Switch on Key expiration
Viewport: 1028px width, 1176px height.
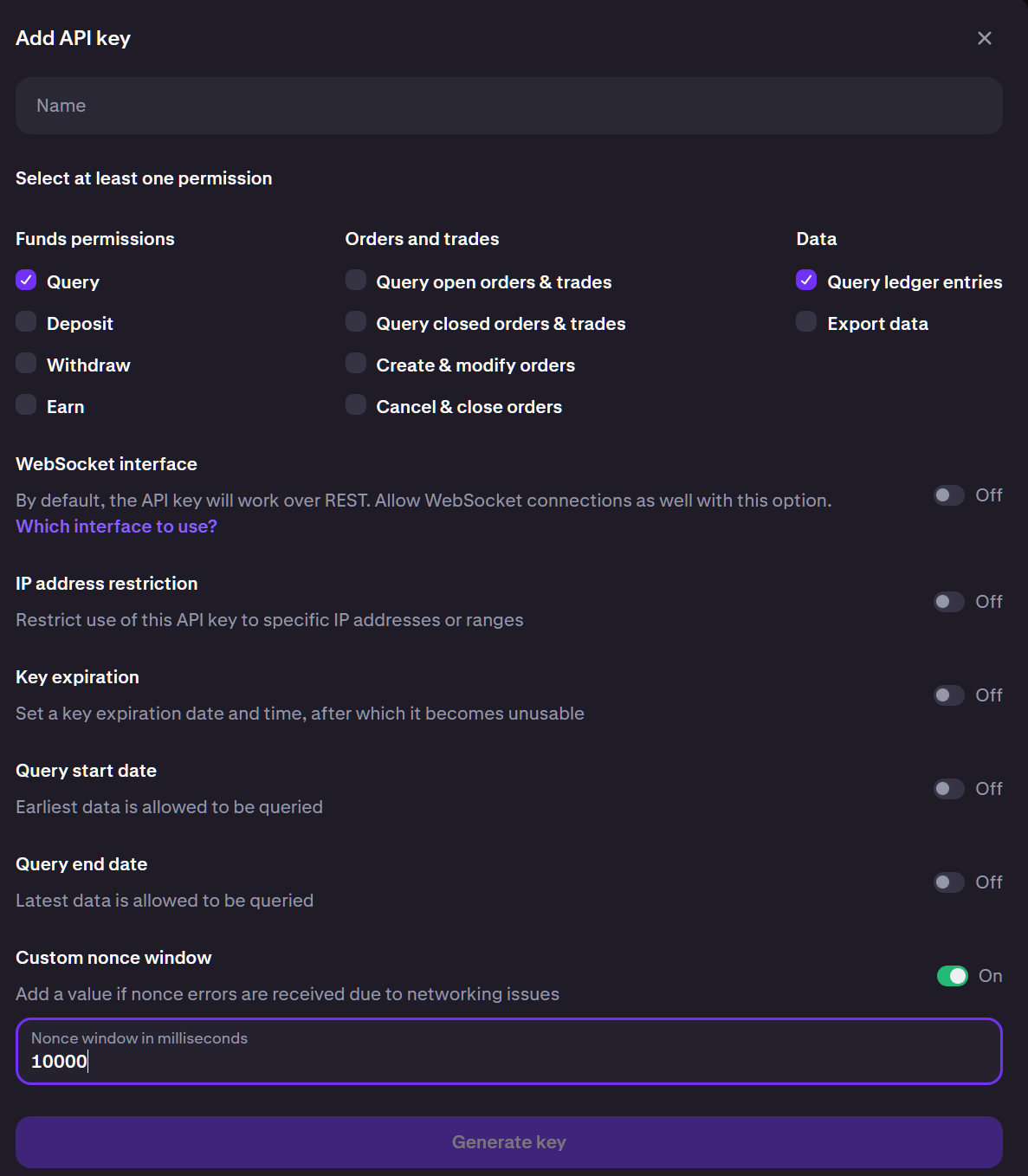[949, 695]
